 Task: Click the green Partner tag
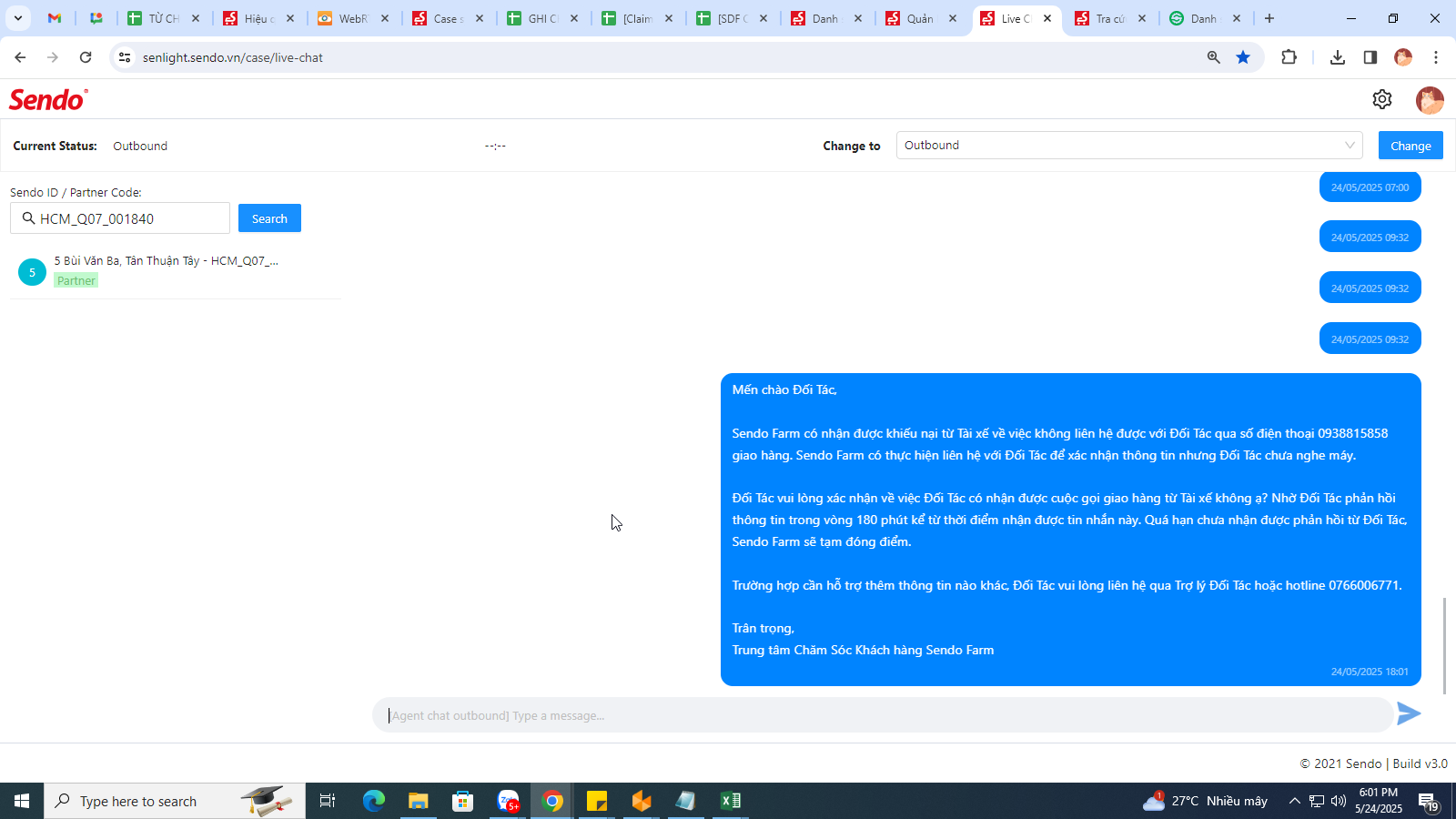click(x=76, y=280)
